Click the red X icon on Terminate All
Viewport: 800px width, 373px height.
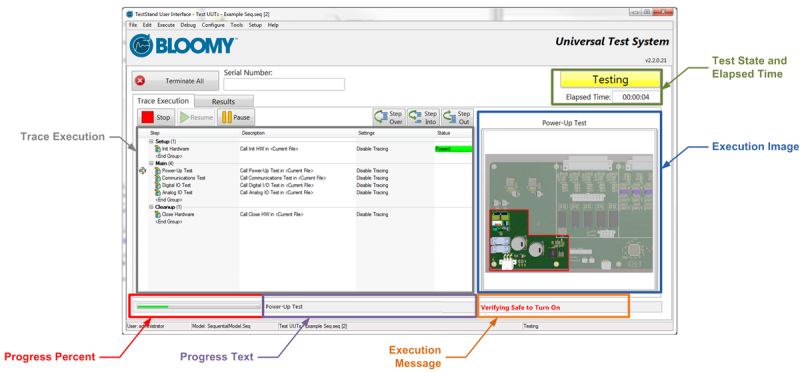(x=140, y=81)
